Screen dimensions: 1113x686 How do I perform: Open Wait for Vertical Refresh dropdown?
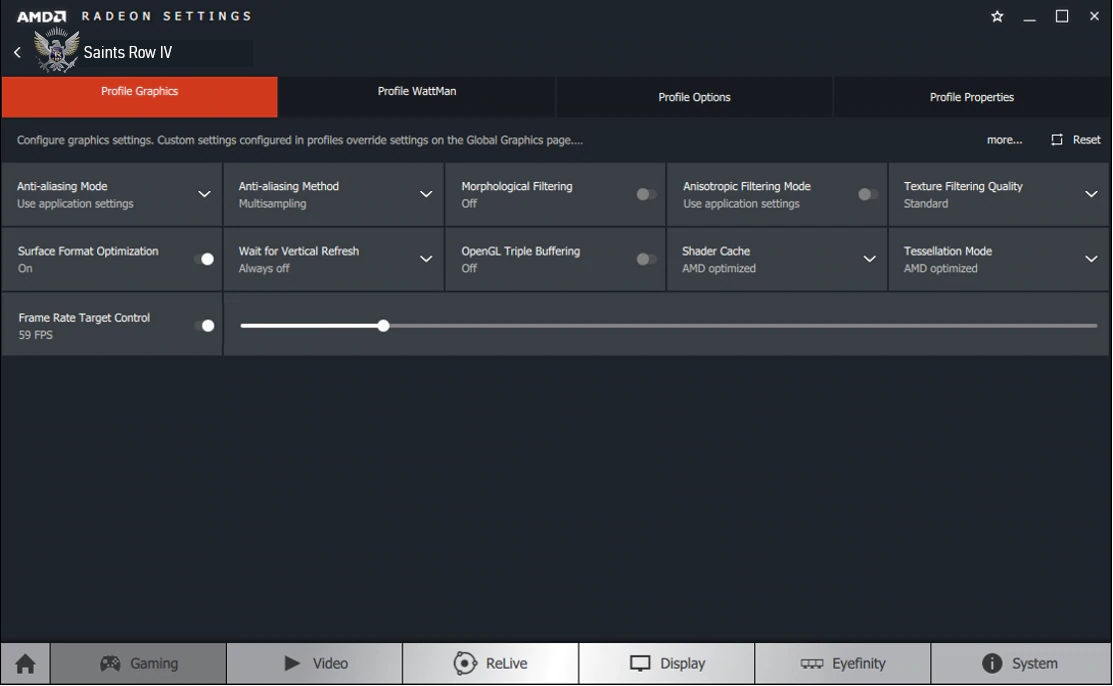point(426,259)
